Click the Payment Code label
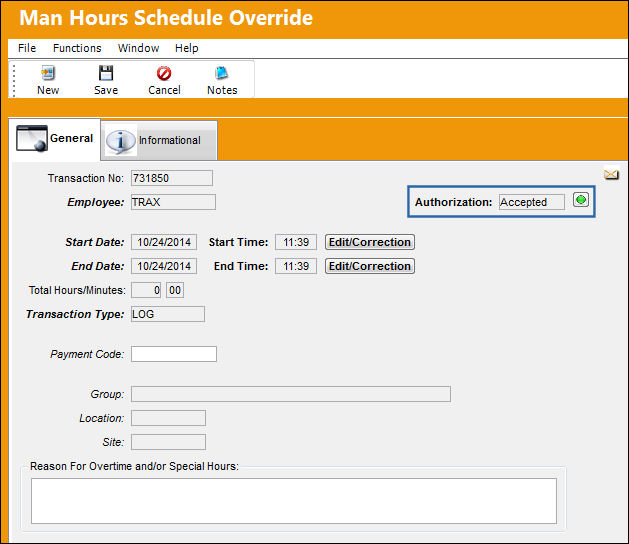This screenshot has width=629, height=544. tap(87, 354)
